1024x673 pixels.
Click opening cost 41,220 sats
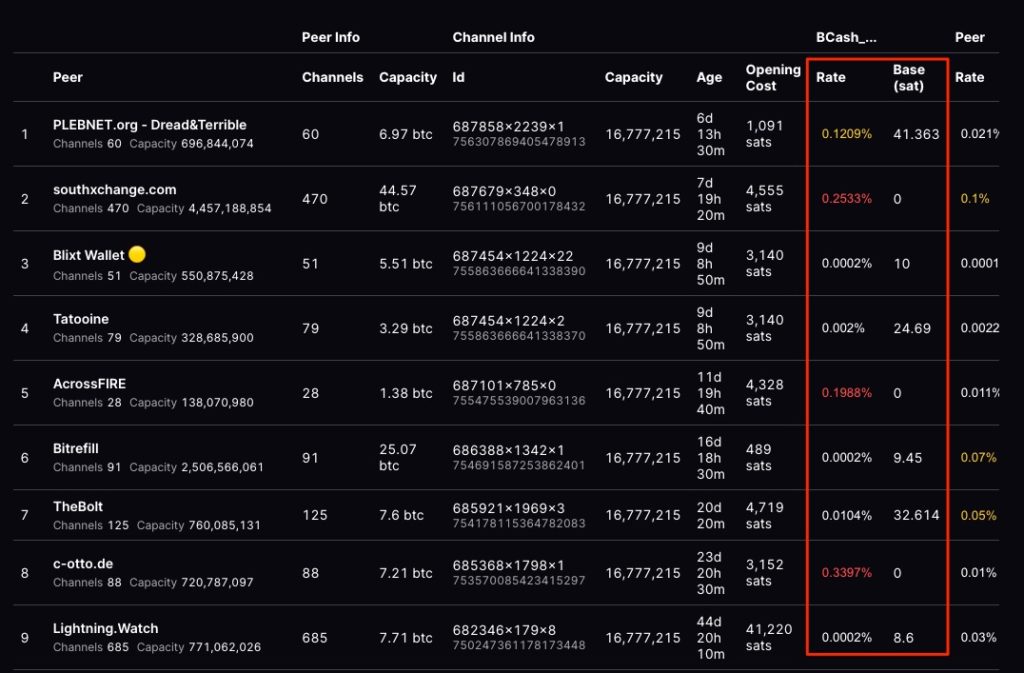pos(769,637)
